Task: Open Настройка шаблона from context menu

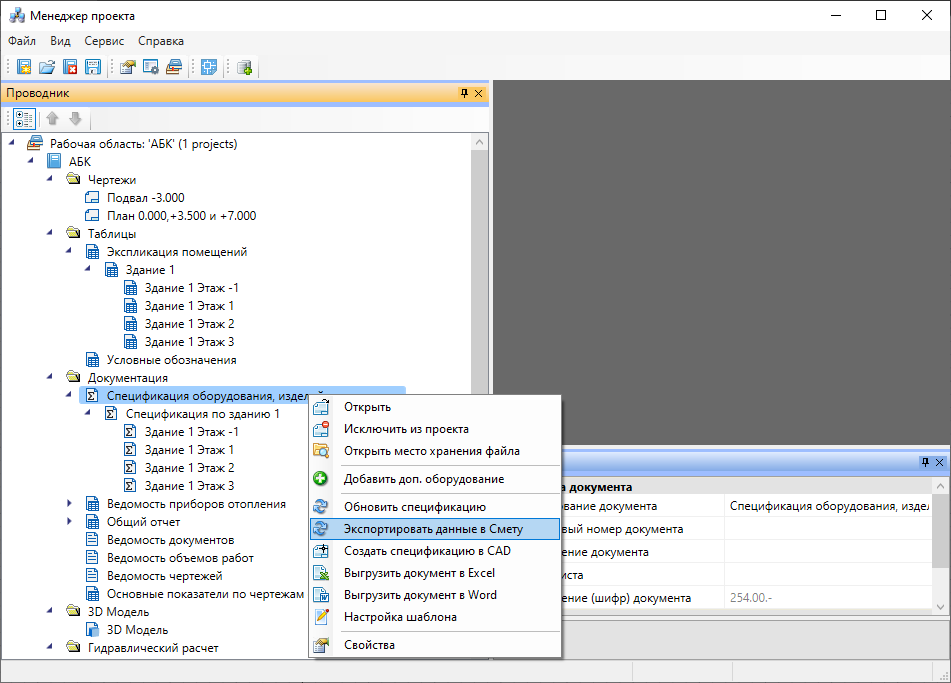Action: (x=435, y=617)
